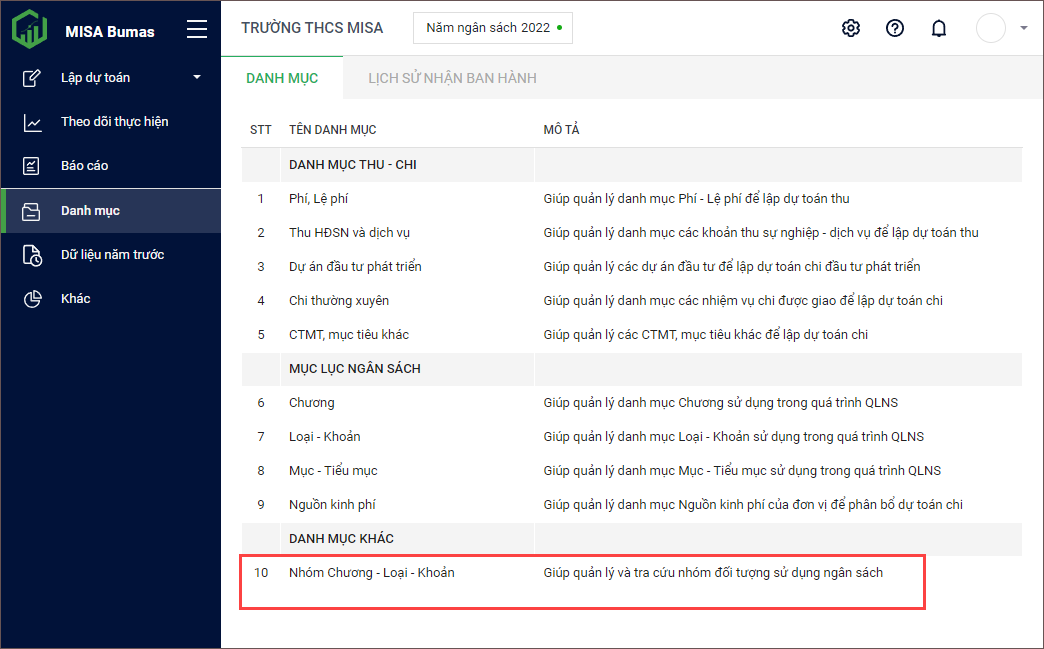Screen dimensions: 1044x649
Task: Open the Năm ngân sách 2022 dropdown
Action: pos(493,28)
